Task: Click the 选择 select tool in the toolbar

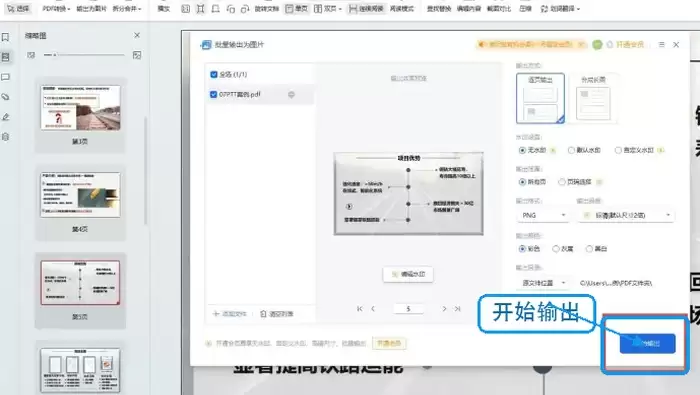Action: coord(18,8)
